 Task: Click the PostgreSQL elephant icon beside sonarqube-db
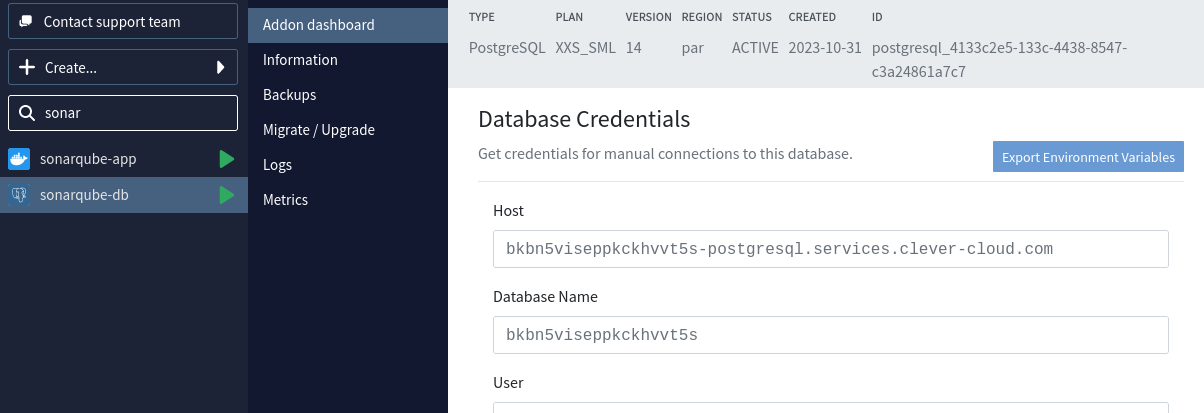(x=19, y=195)
